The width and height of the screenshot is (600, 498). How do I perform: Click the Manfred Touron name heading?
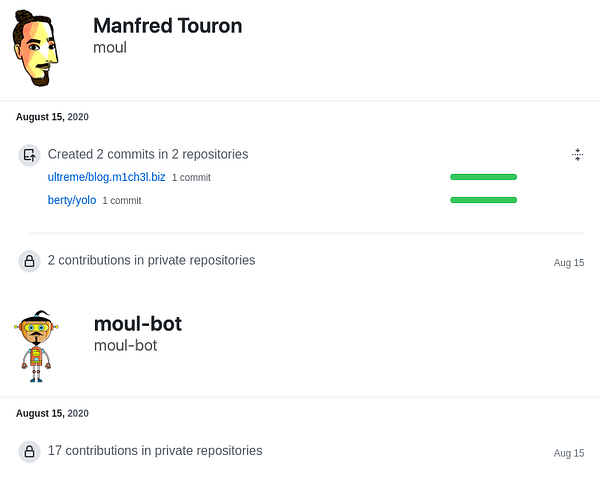(167, 26)
